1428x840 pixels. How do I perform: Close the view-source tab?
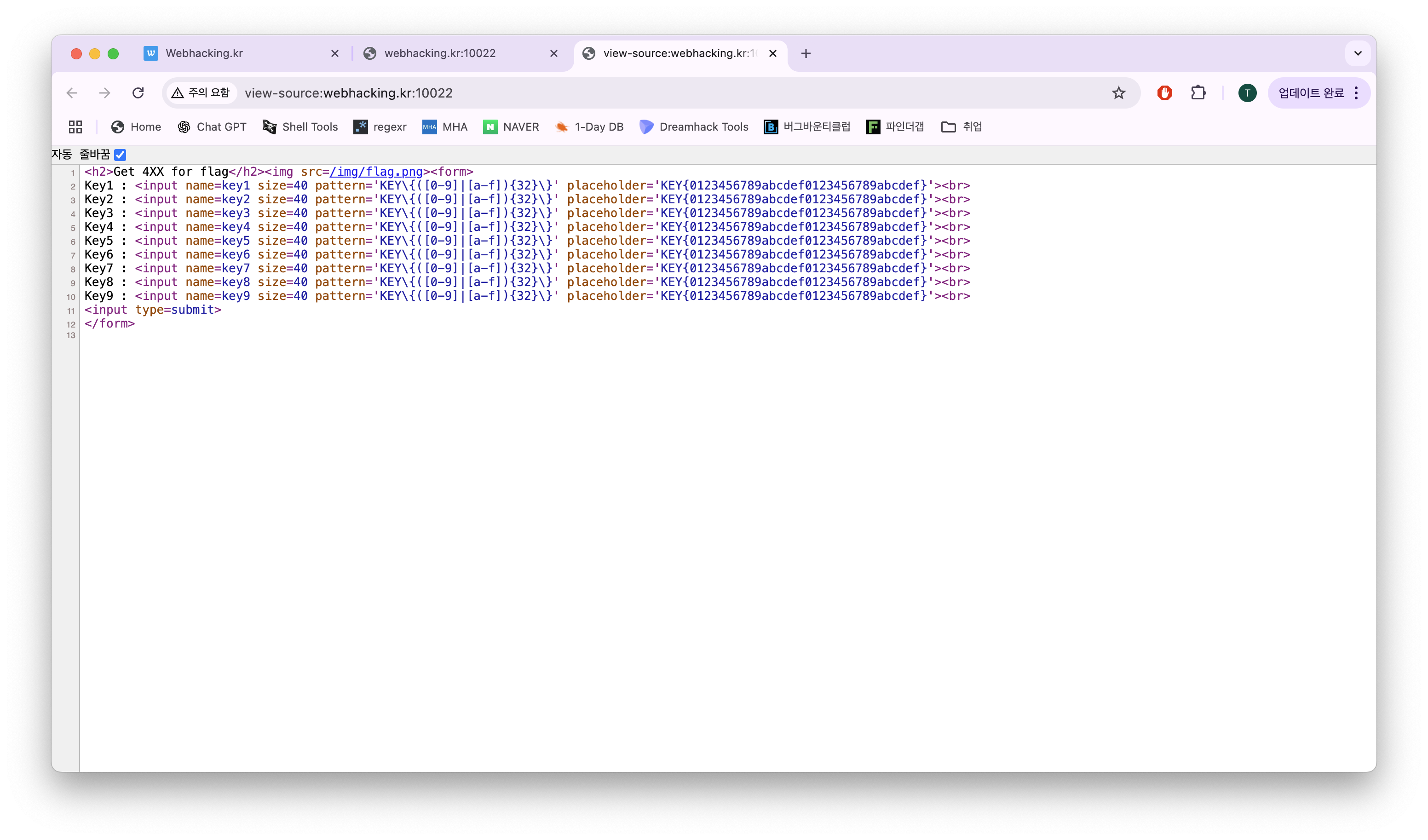click(x=772, y=53)
